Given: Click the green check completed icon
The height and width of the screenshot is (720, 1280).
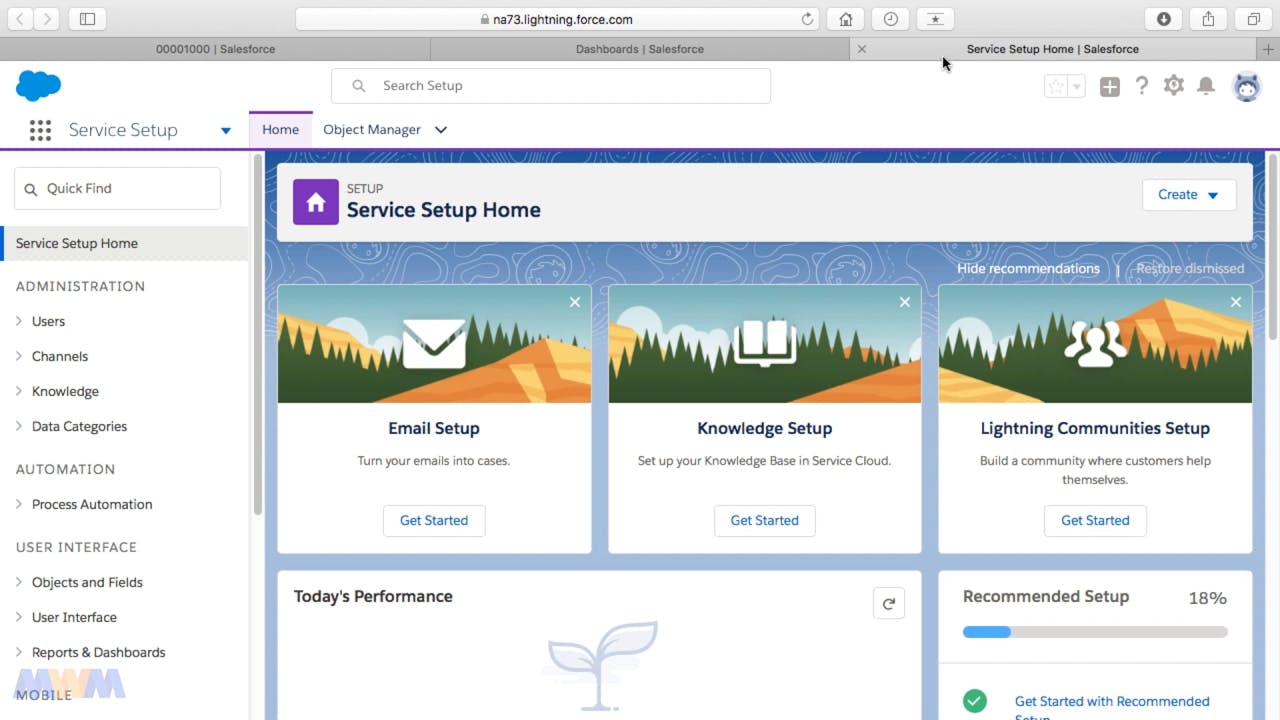Looking at the screenshot, I should click(x=975, y=701).
